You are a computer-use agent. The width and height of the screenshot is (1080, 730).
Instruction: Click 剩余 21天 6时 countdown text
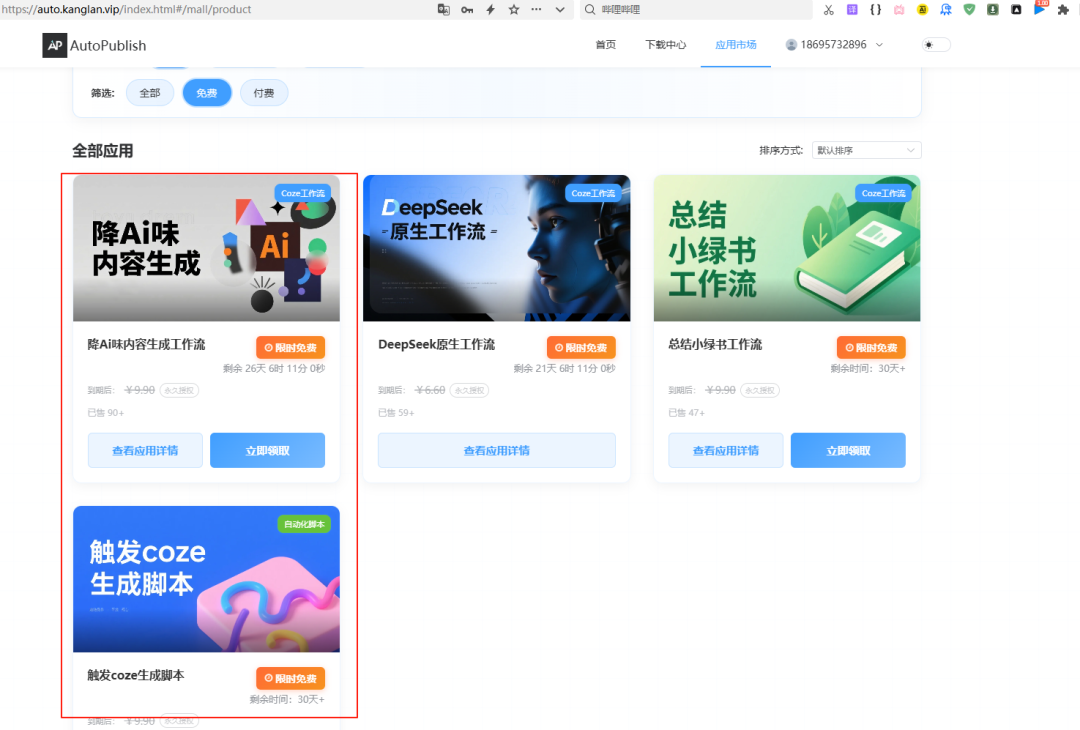coord(565,368)
